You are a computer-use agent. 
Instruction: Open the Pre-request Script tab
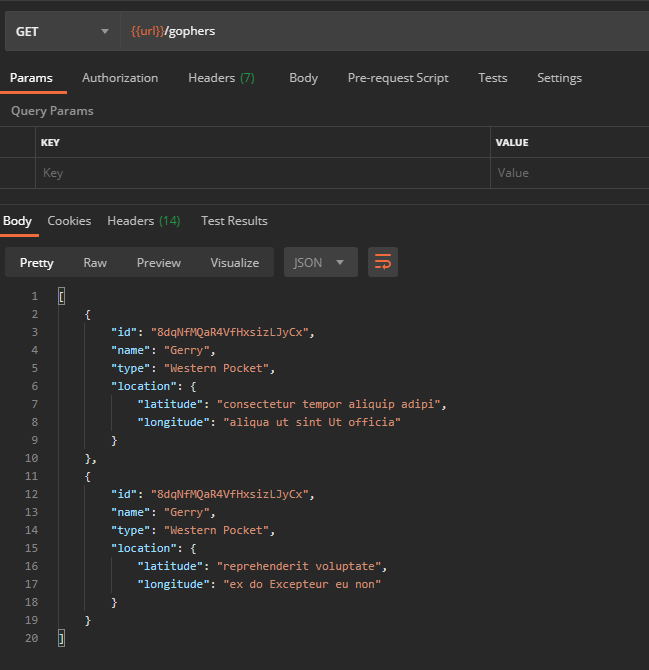(398, 78)
